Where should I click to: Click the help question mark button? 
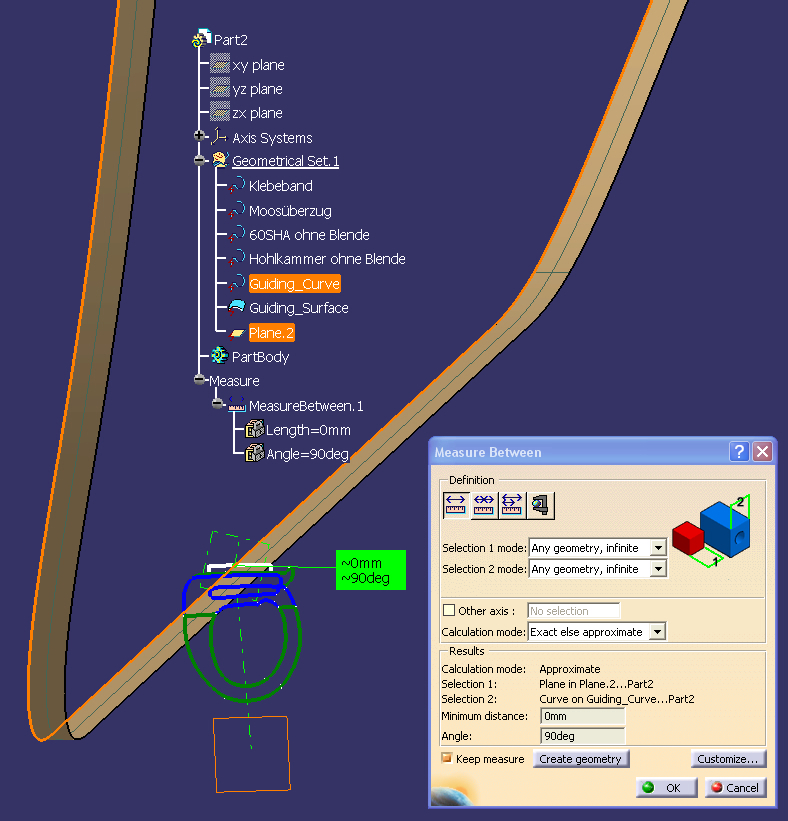pos(739,451)
